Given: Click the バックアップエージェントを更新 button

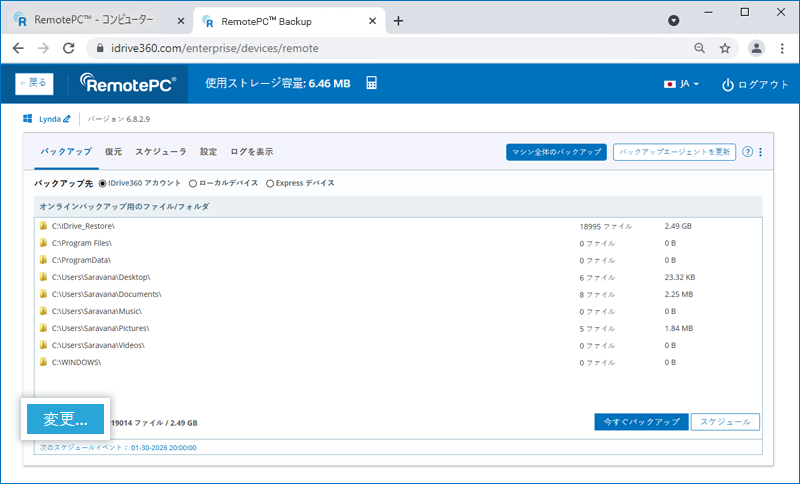Looking at the screenshot, I should coord(674,152).
